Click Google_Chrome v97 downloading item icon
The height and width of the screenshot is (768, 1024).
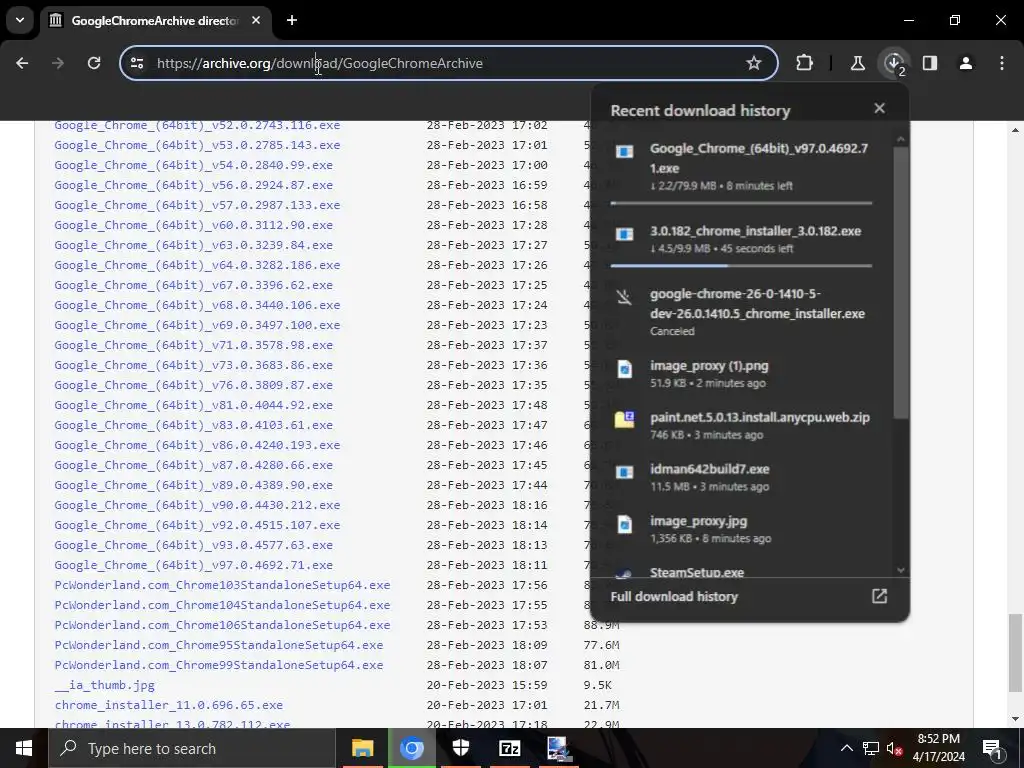pos(625,152)
